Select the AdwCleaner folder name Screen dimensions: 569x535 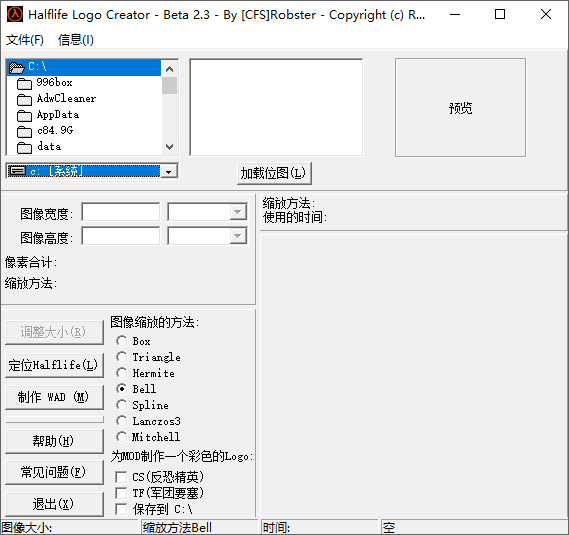click(66, 99)
